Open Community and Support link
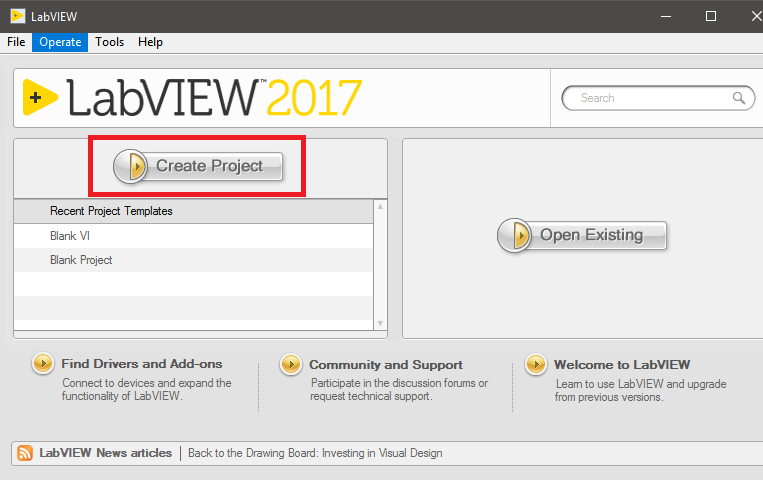The width and height of the screenshot is (763, 480). coord(386,365)
